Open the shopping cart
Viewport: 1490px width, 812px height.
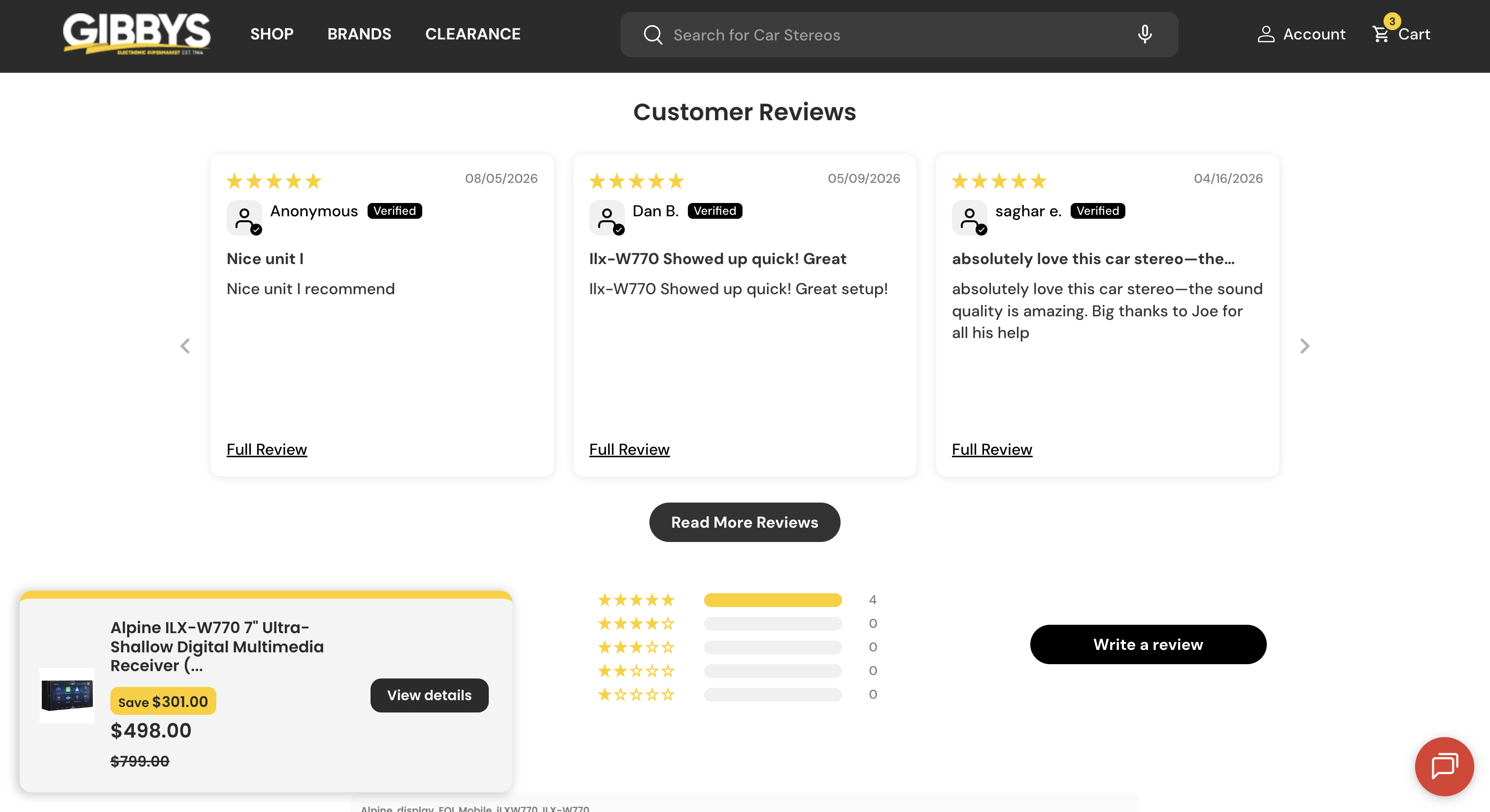coord(1401,34)
